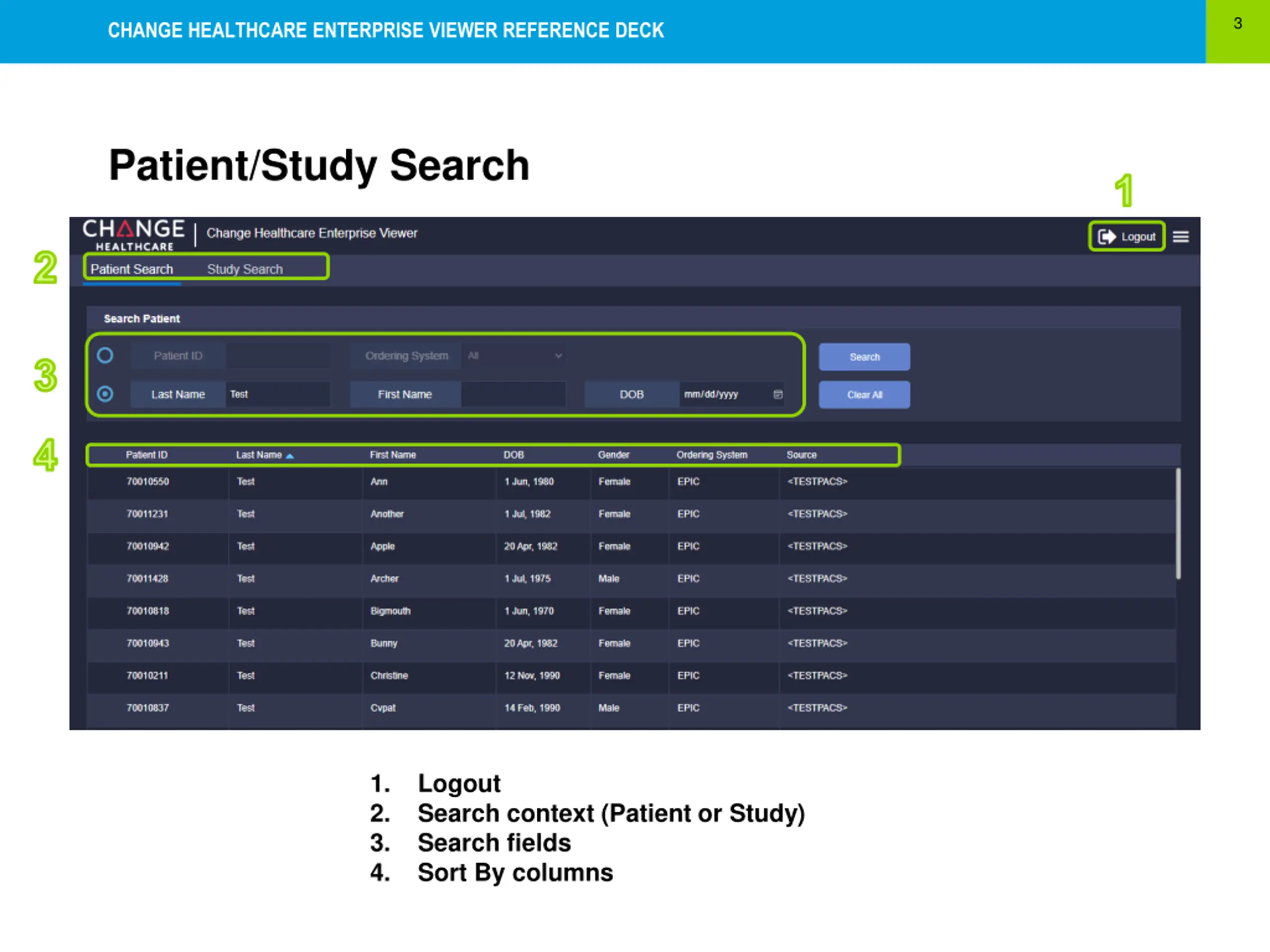Click the First Name input field
Screen dimensions: 1270x952
click(x=514, y=394)
